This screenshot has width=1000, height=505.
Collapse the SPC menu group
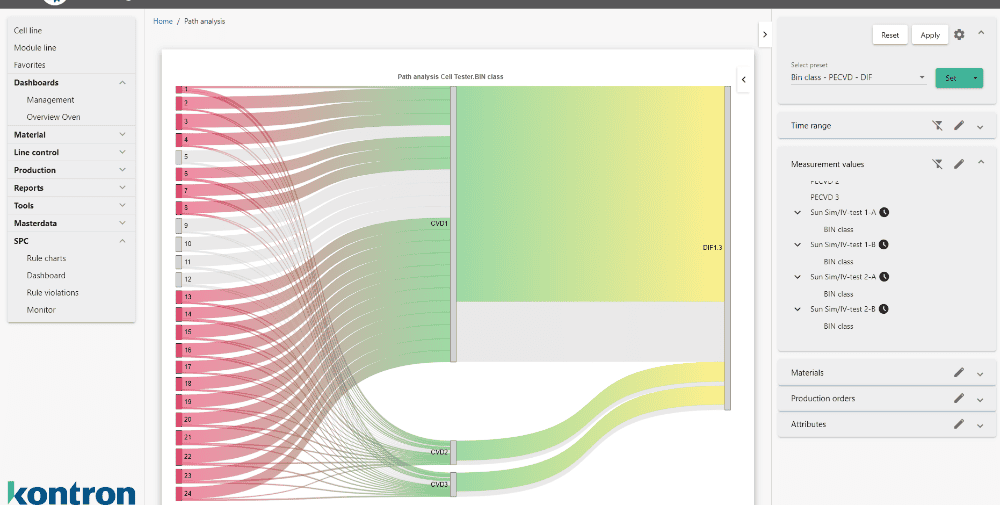(122, 241)
